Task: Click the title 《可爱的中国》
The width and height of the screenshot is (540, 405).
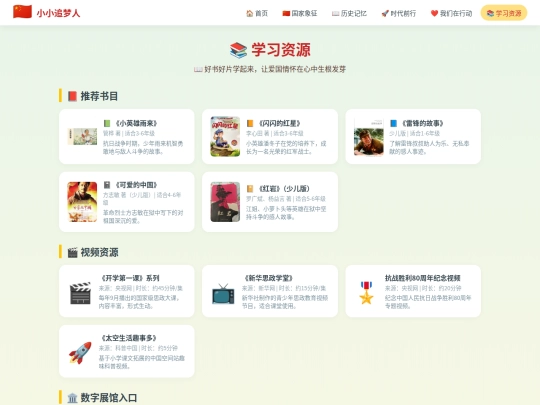Action: (x=136, y=185)
